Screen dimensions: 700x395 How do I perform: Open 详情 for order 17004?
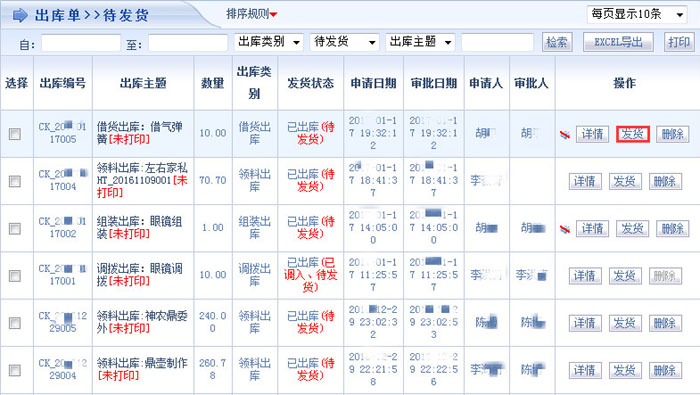point(585,181)
